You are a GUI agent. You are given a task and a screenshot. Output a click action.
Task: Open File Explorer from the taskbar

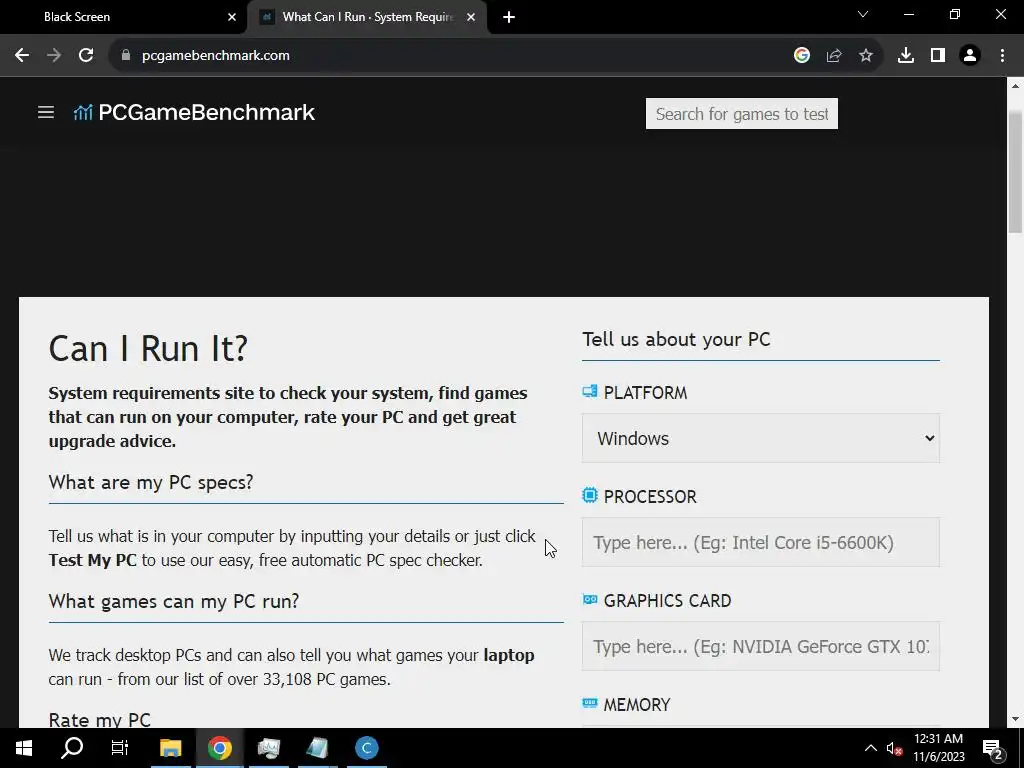tap(170, 748)
